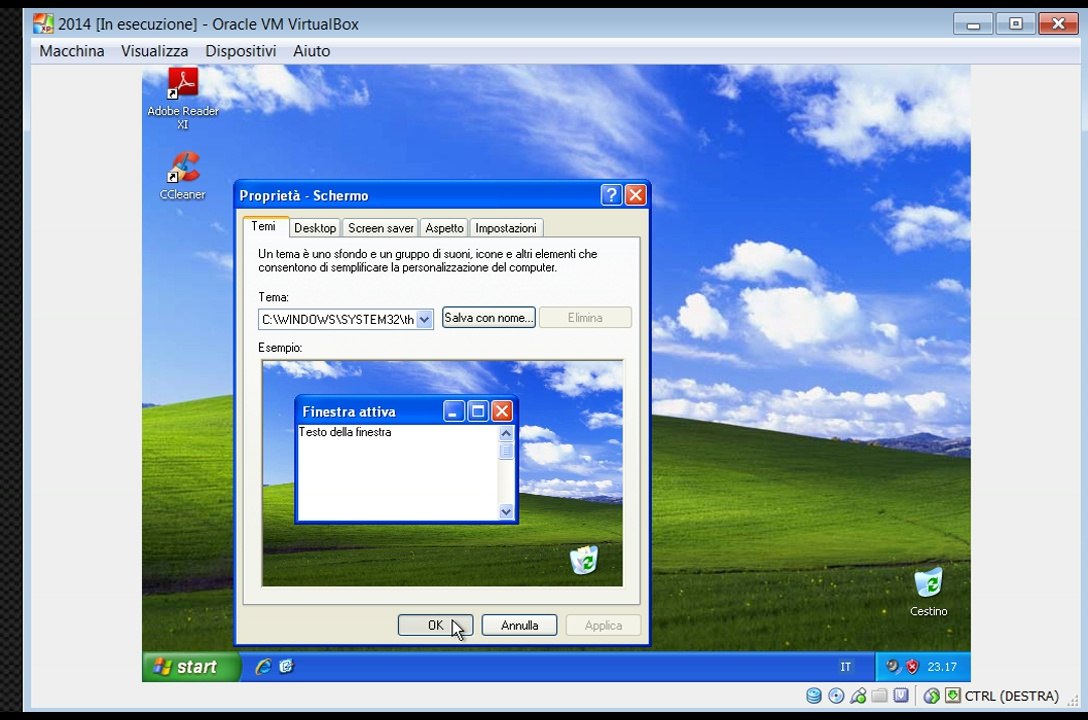This screenshot has width=1088, height=720.
Task: Click recycle bin in theme preview
Action: (x=584, y=560)
